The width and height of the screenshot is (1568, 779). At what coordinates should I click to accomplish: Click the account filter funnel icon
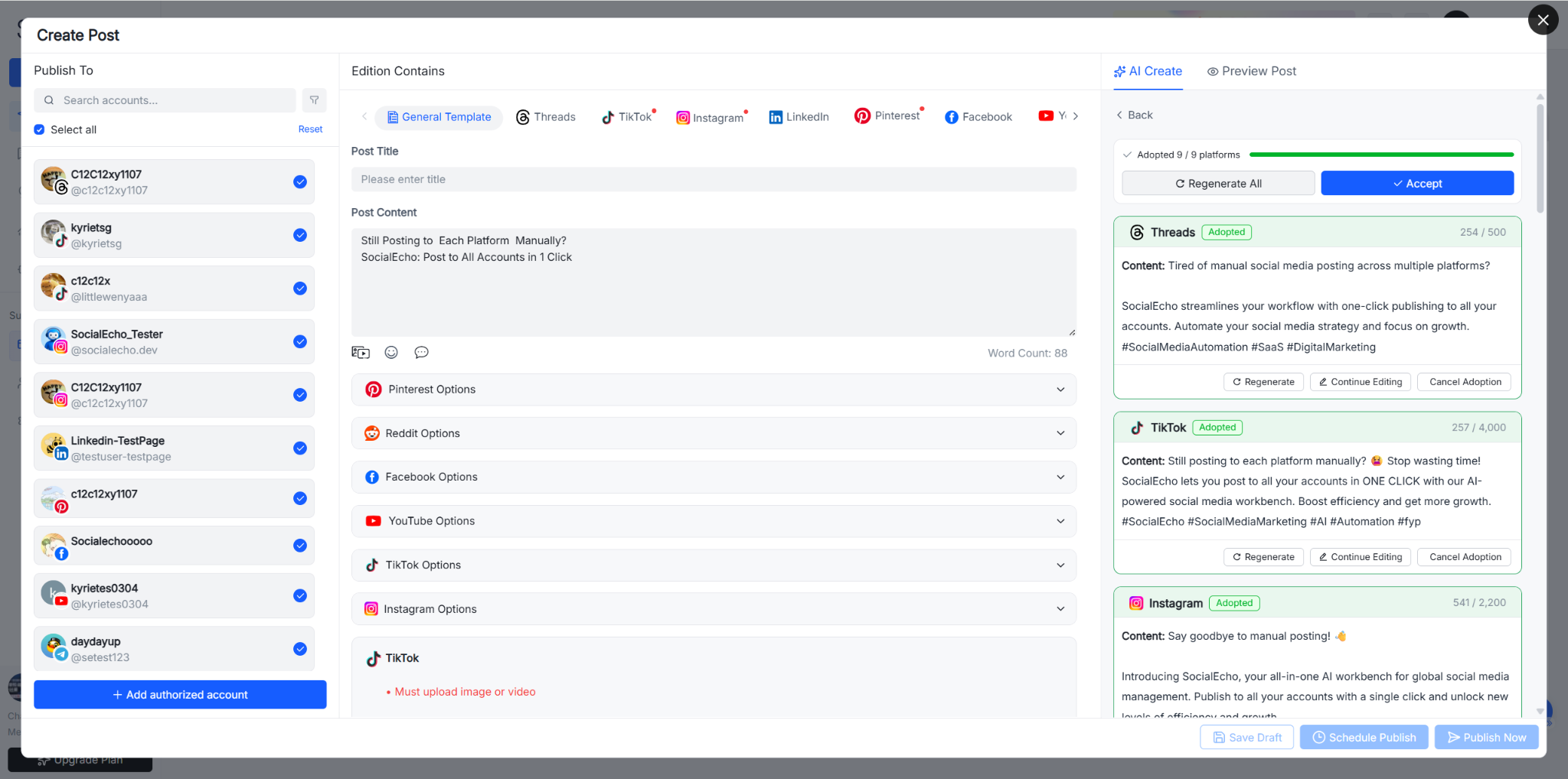point(314,100)
